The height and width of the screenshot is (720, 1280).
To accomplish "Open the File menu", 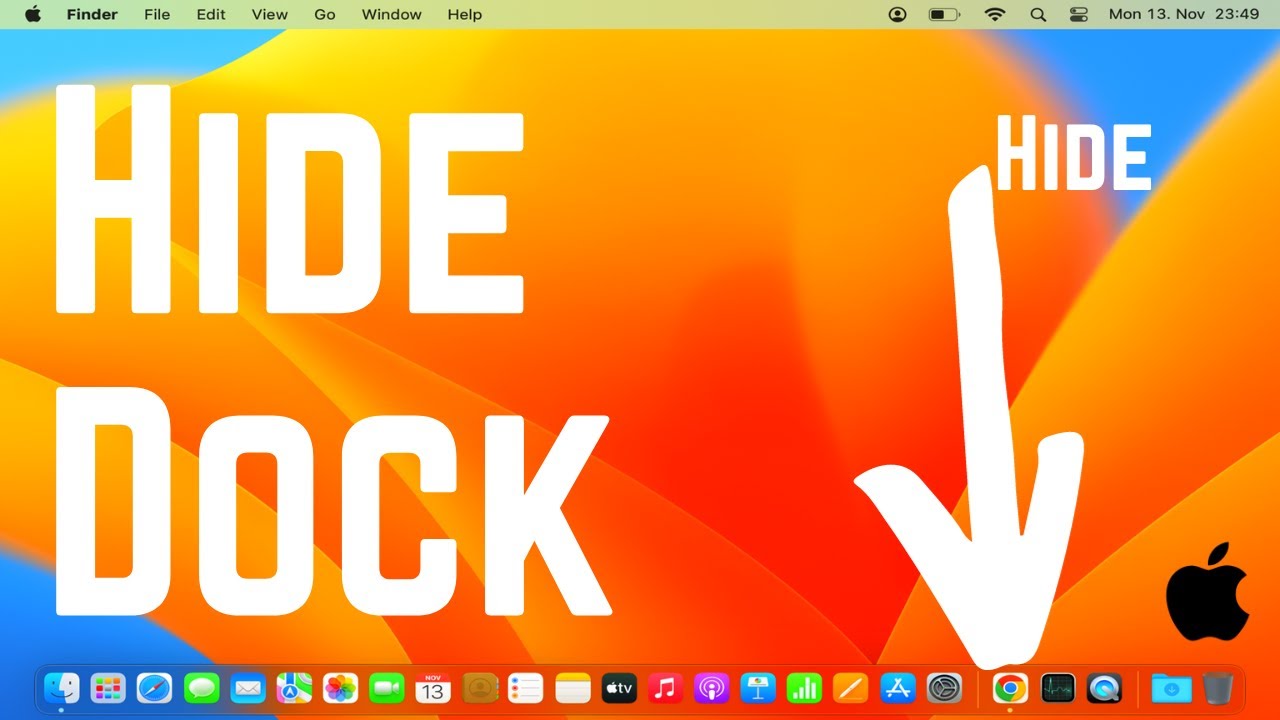I will point(157,14).
